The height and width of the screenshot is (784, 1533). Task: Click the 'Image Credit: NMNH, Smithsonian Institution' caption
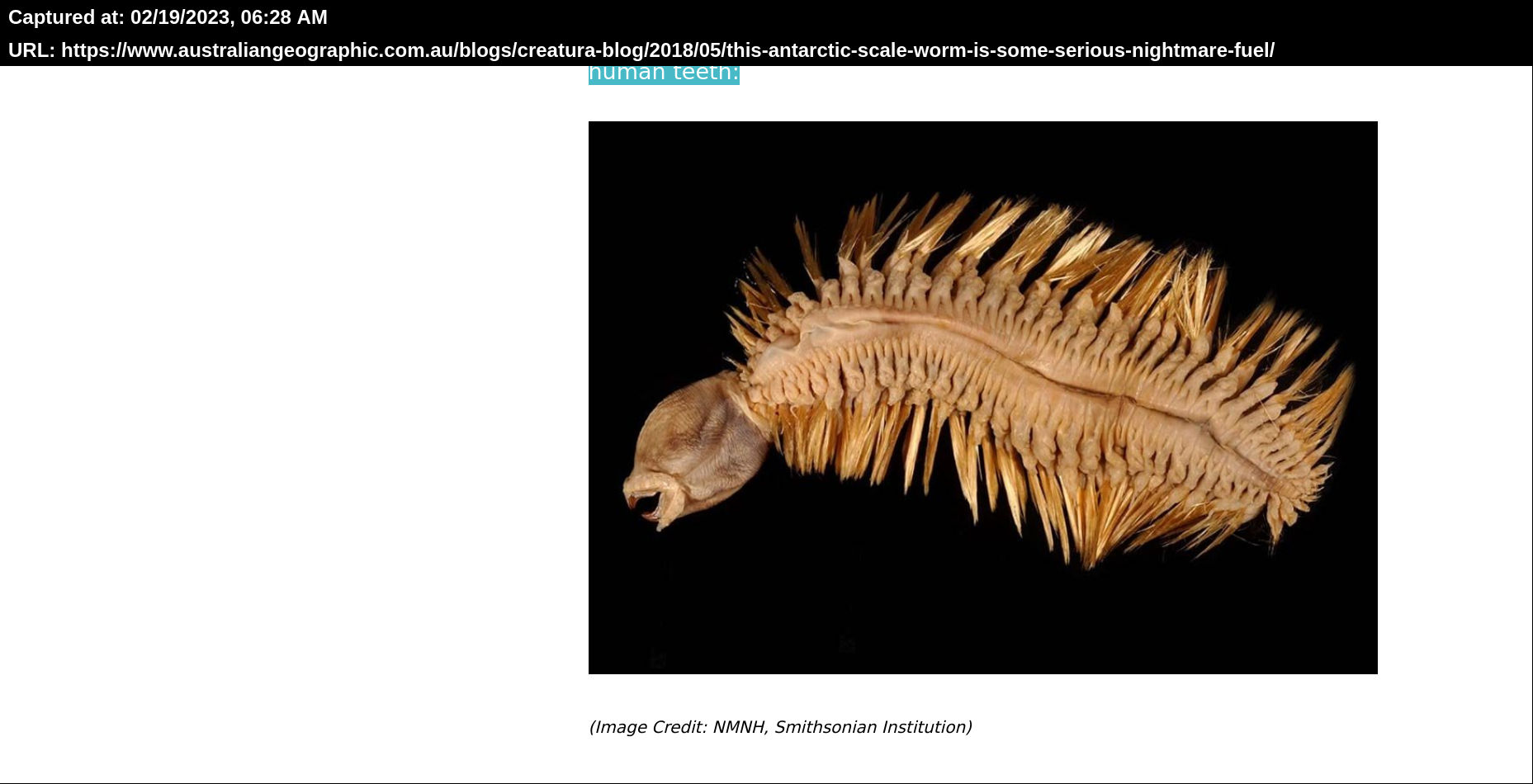click(x=780, y=727)
